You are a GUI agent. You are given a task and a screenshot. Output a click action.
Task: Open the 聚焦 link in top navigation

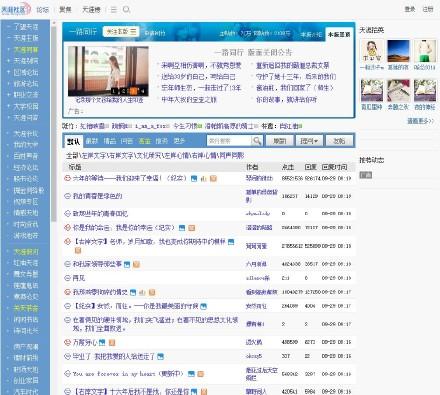click(x=65, y=10)
